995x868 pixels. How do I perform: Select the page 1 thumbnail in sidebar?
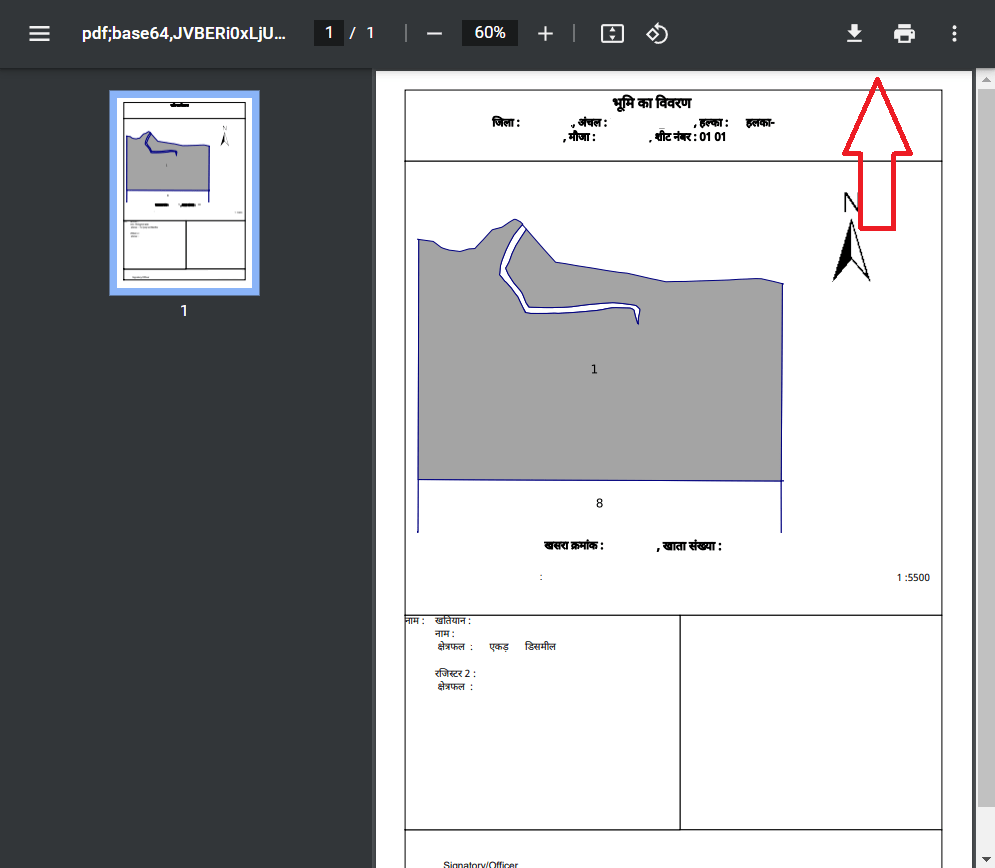184,193
